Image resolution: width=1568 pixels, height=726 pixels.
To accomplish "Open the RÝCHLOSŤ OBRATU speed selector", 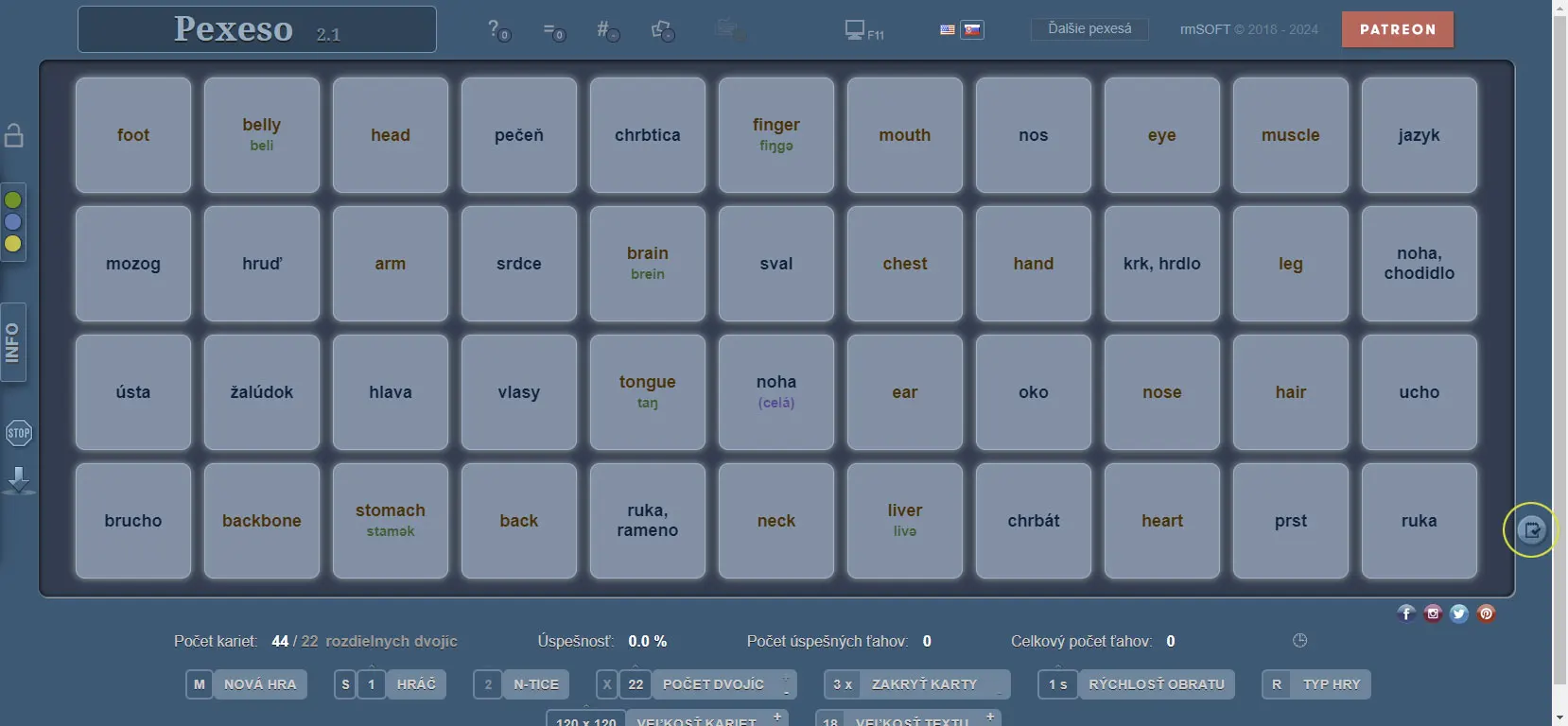I will (x=1155, y=684).
